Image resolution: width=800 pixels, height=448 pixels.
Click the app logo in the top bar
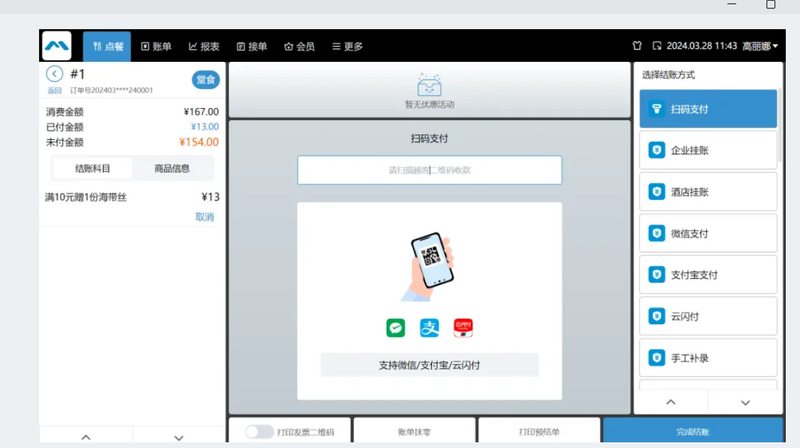(57, 46)
